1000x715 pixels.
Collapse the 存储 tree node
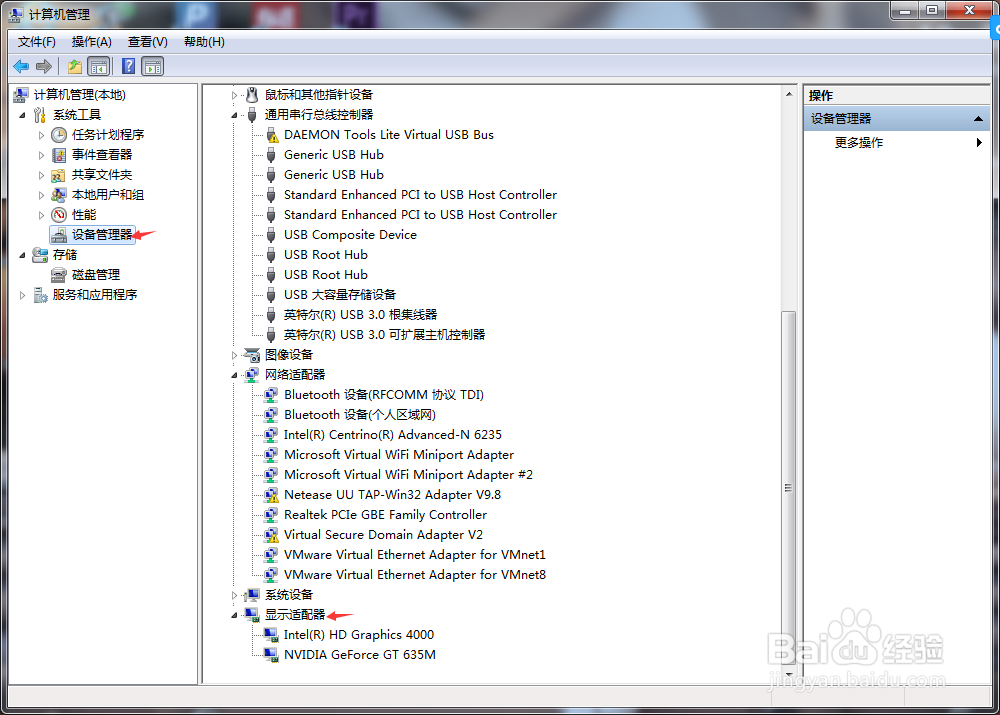[x=22, y=256]
